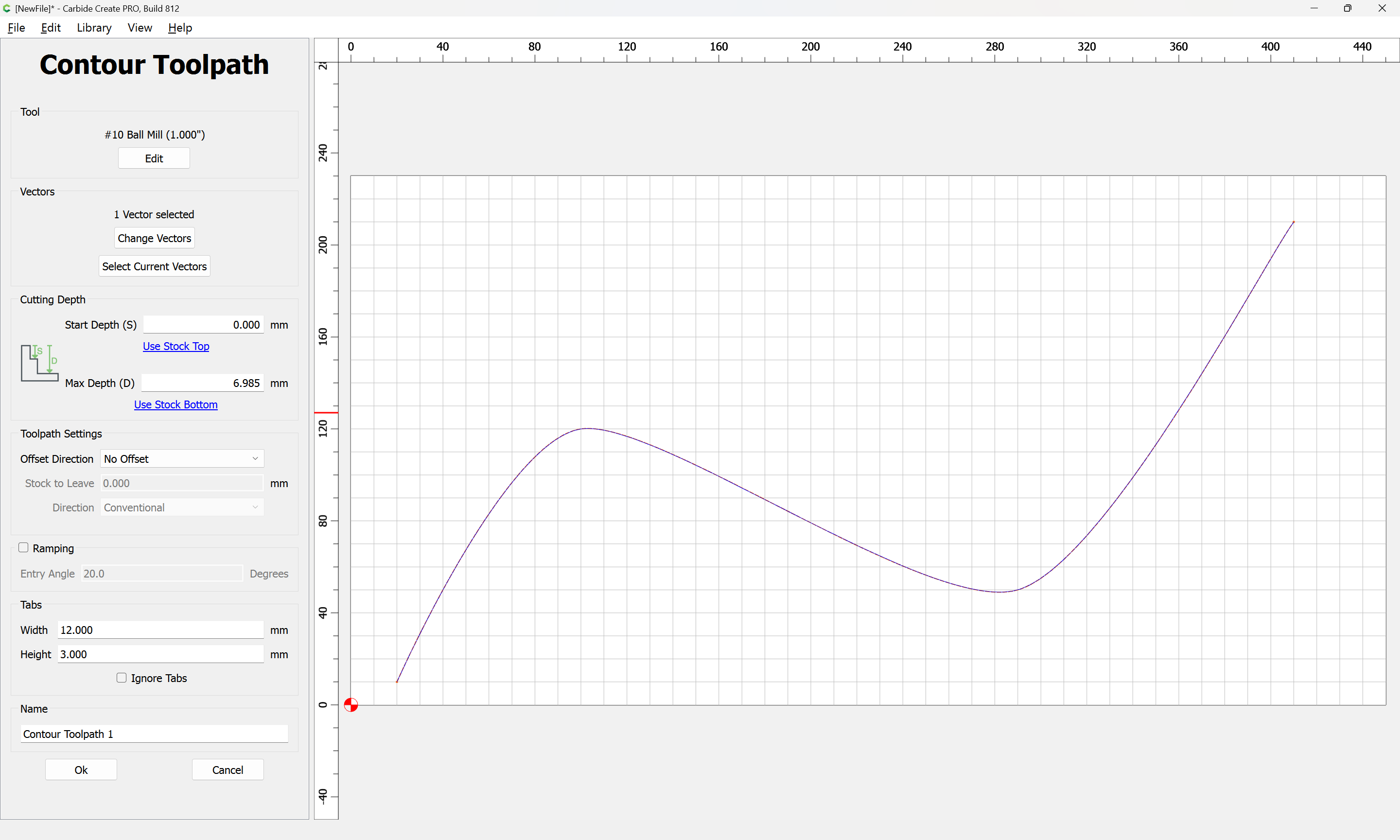Enable the Ramping checkbox
Screen dimensions: 1400x840
(23, 547)
